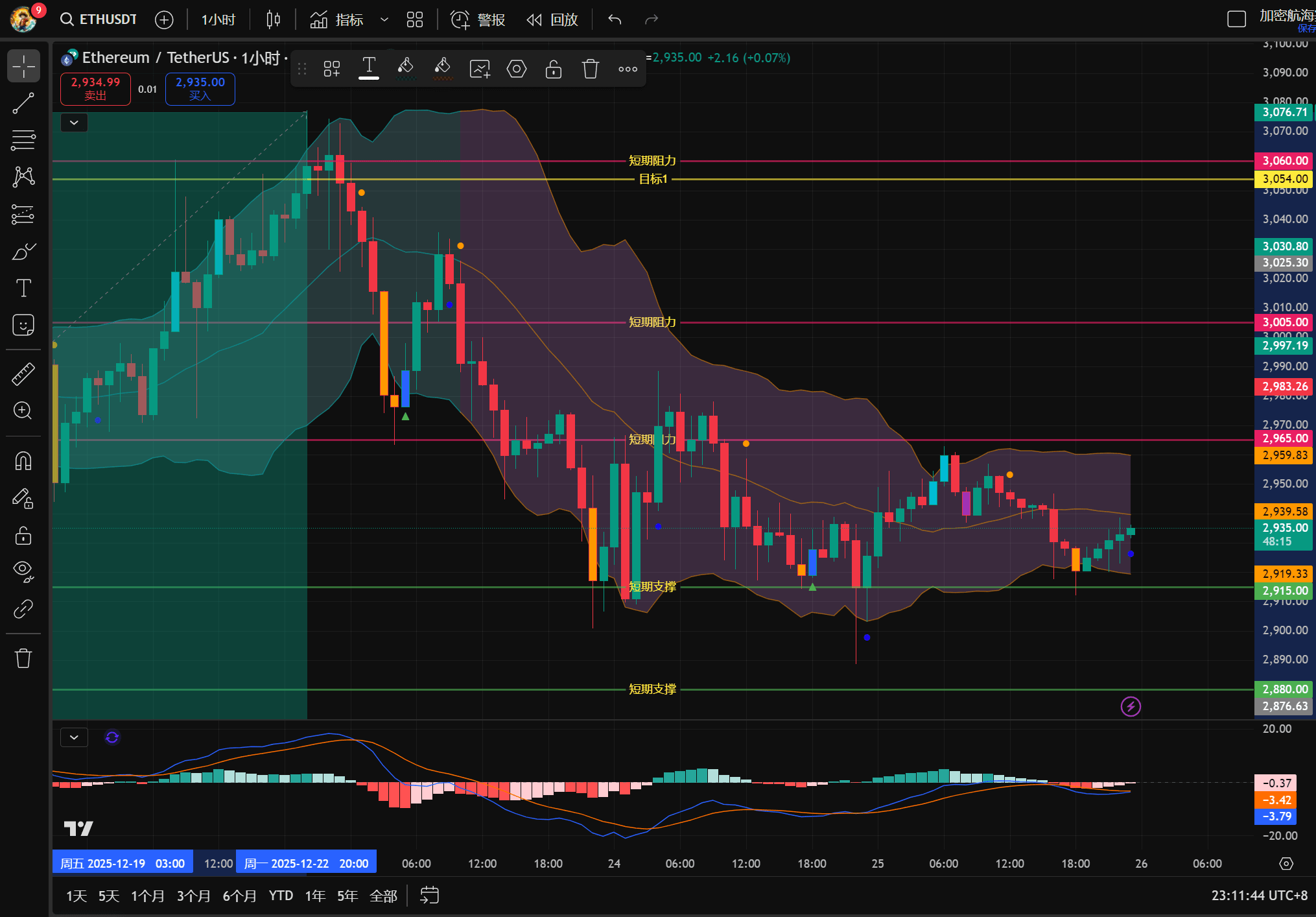Screen dimensions: 1316x917
Task: Activate the magnet mode icon
Action: click(23, 461)
